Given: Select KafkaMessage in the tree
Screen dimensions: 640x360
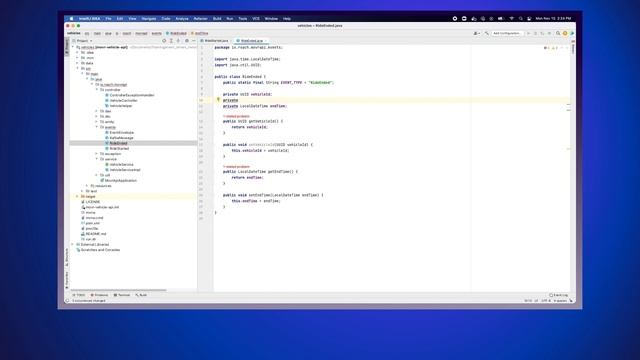Looking at the screenshot, I should click(121, 138).
